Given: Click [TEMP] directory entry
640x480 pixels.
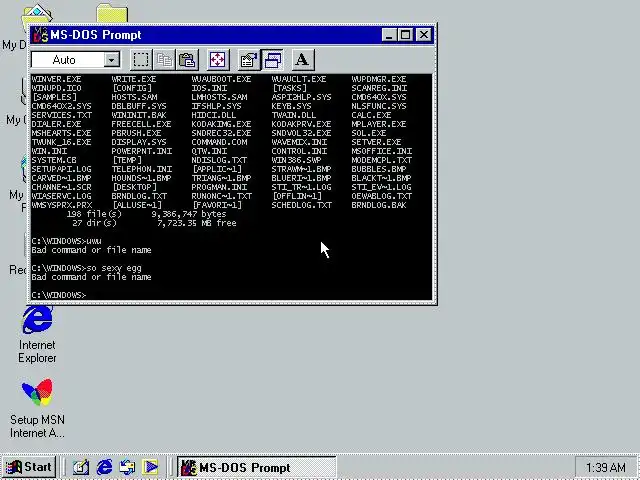Looking at the screenshot, I should (x=127, y=160).
